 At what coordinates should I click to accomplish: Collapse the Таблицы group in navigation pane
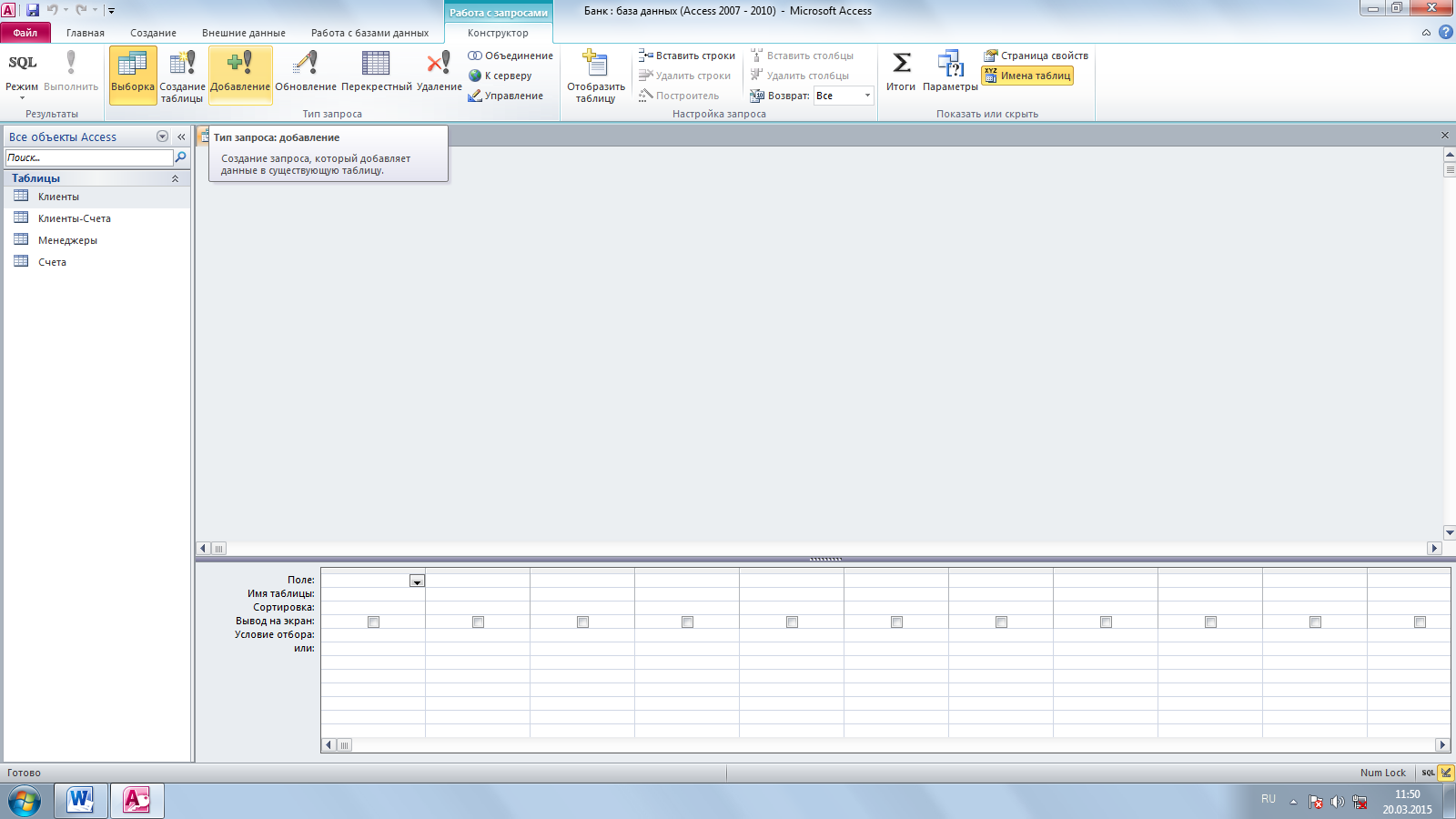(175, 178)
